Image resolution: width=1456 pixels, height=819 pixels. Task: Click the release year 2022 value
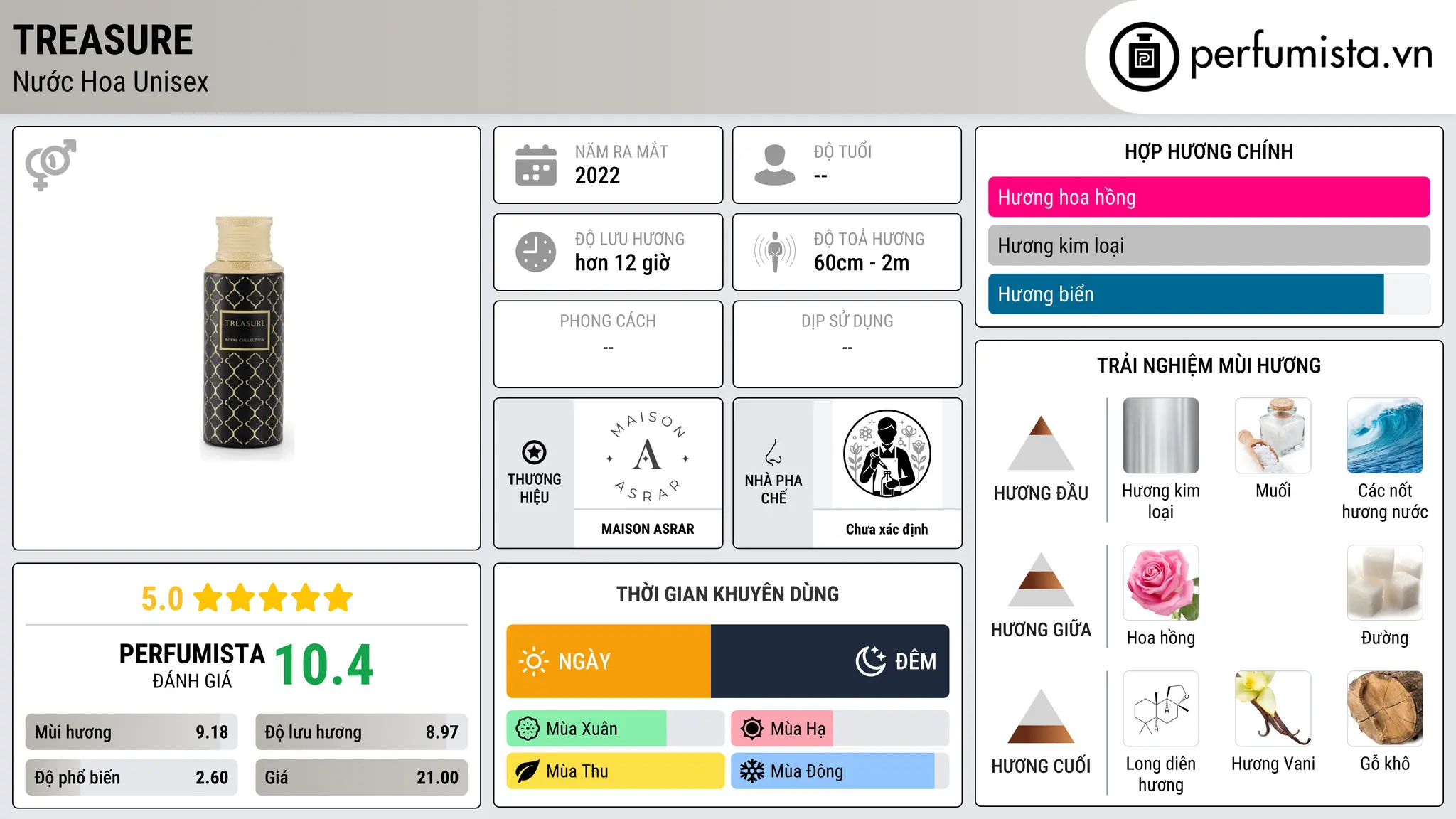[597, 176]
